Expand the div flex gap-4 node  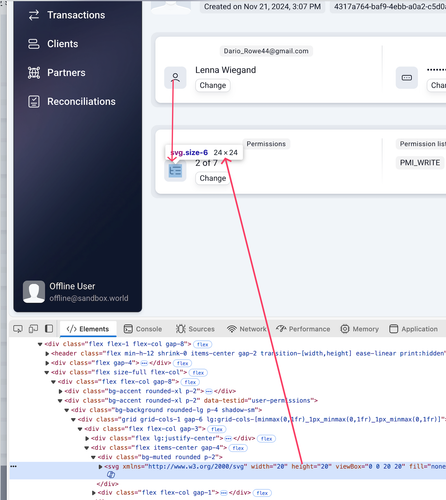coord(47,363)
